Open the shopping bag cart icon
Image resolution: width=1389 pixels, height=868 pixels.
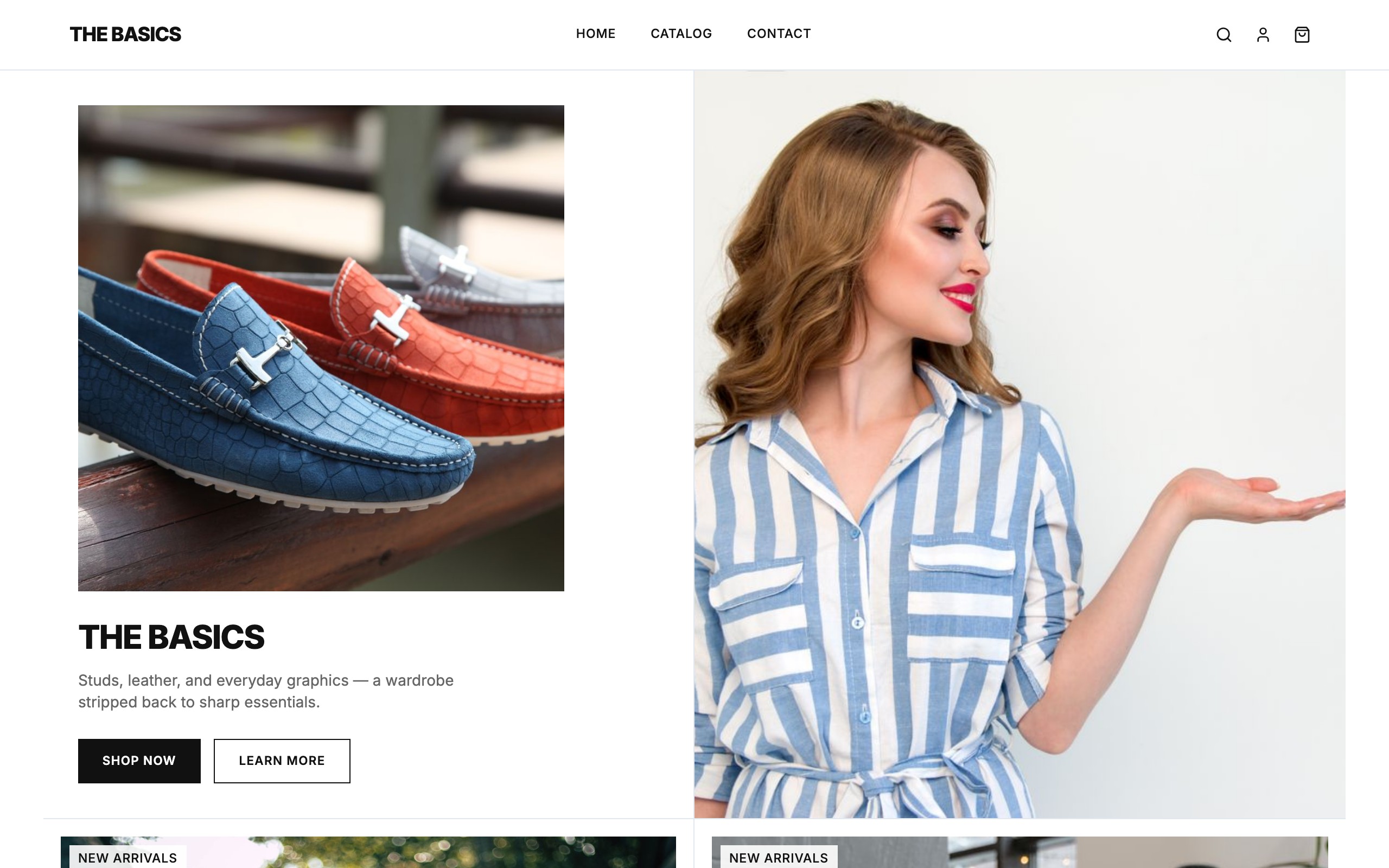[1302, 35]
